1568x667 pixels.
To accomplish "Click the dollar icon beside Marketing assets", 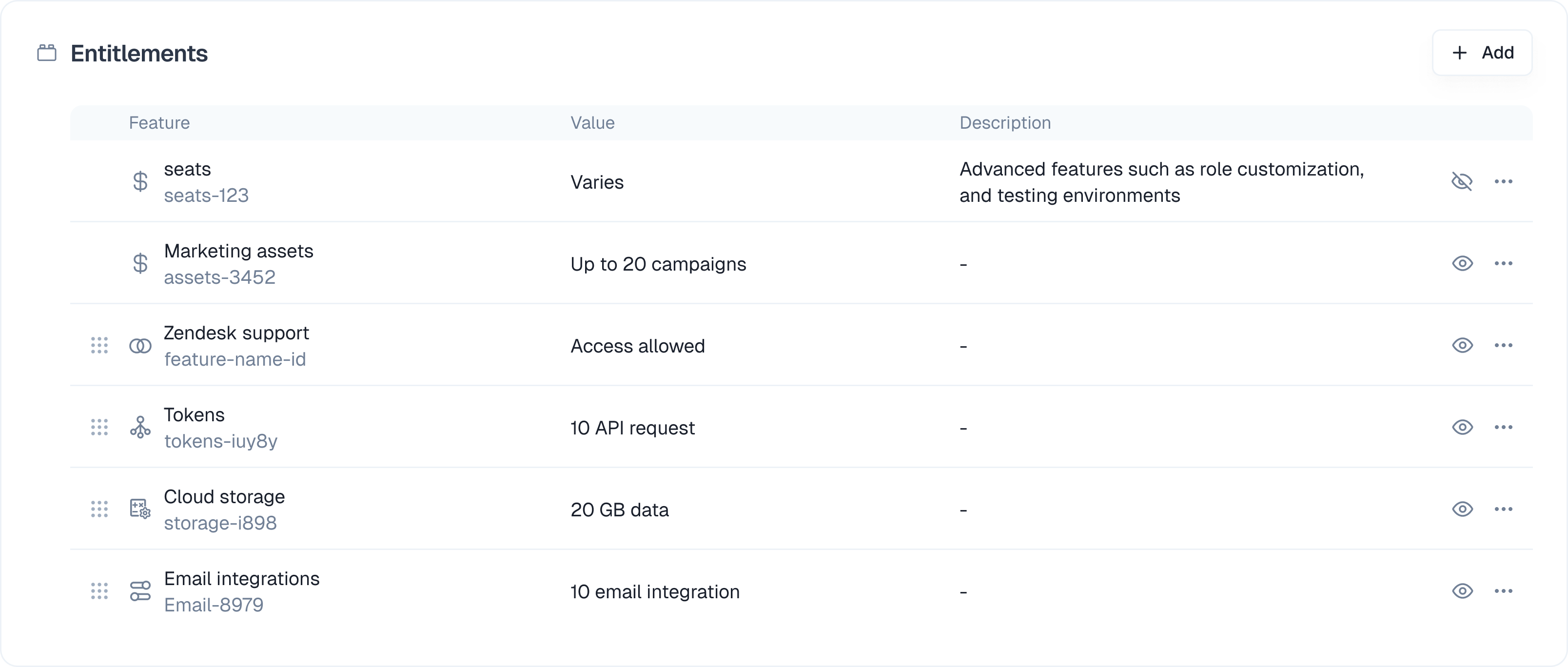I will (140, 263).
